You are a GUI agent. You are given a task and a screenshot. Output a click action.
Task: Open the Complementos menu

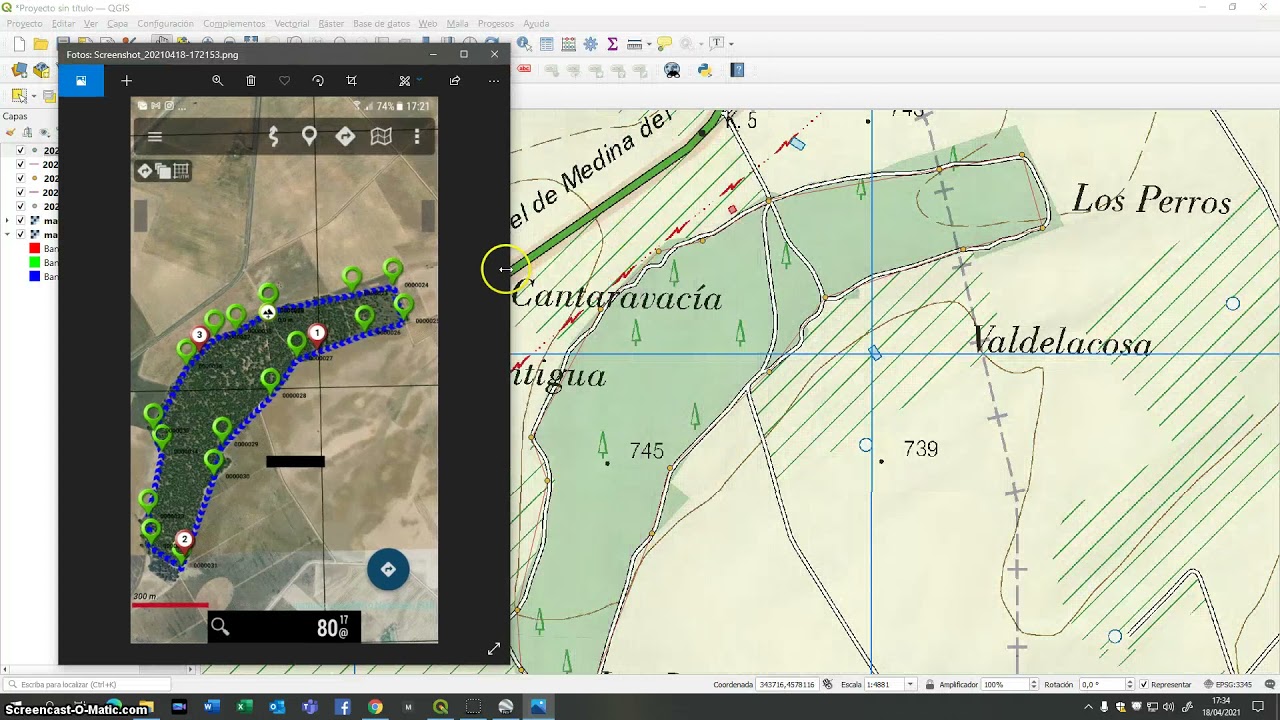[x=234, y=23]
